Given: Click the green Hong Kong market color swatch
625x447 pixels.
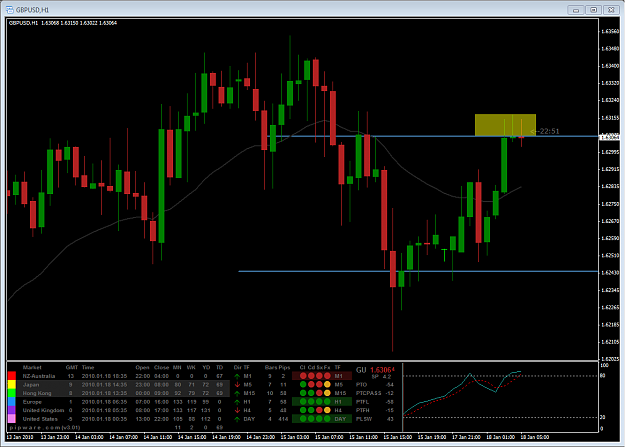Looking at the screenshot, I should (x=12, y=393).
